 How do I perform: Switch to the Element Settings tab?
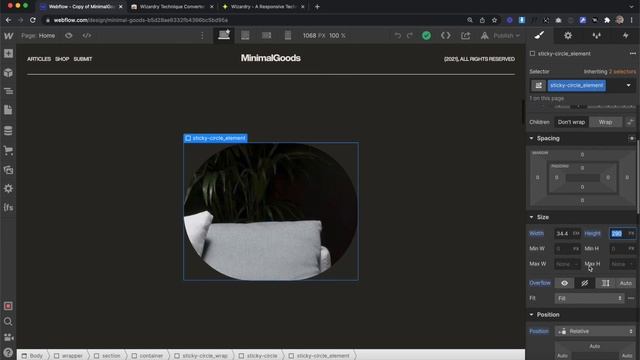568,36
